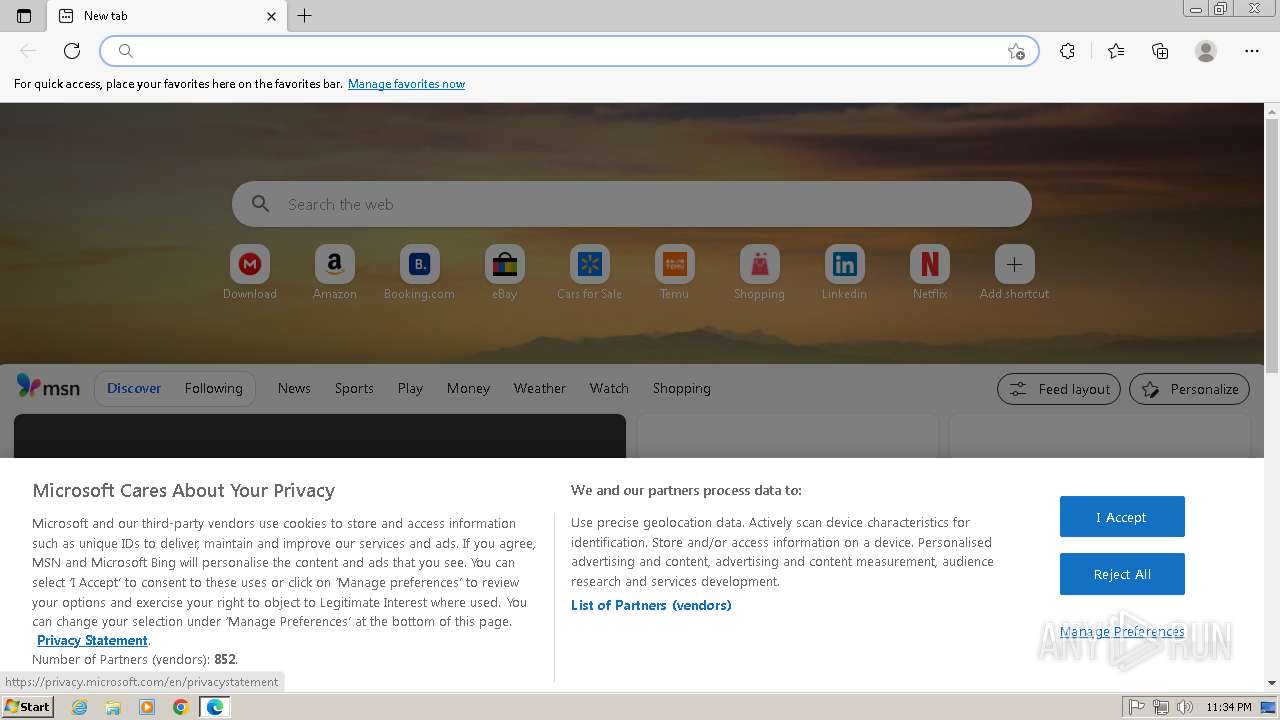Open the Shopping nav section

[682, 388]
